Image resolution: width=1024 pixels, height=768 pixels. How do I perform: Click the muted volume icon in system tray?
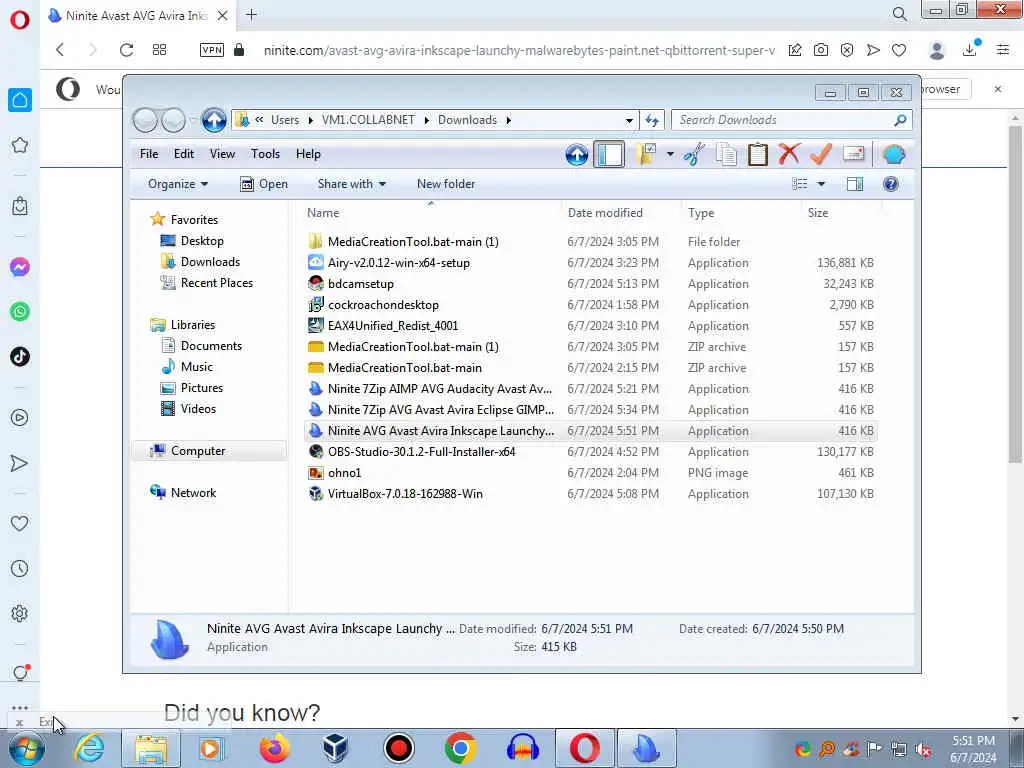coord(923,749)
